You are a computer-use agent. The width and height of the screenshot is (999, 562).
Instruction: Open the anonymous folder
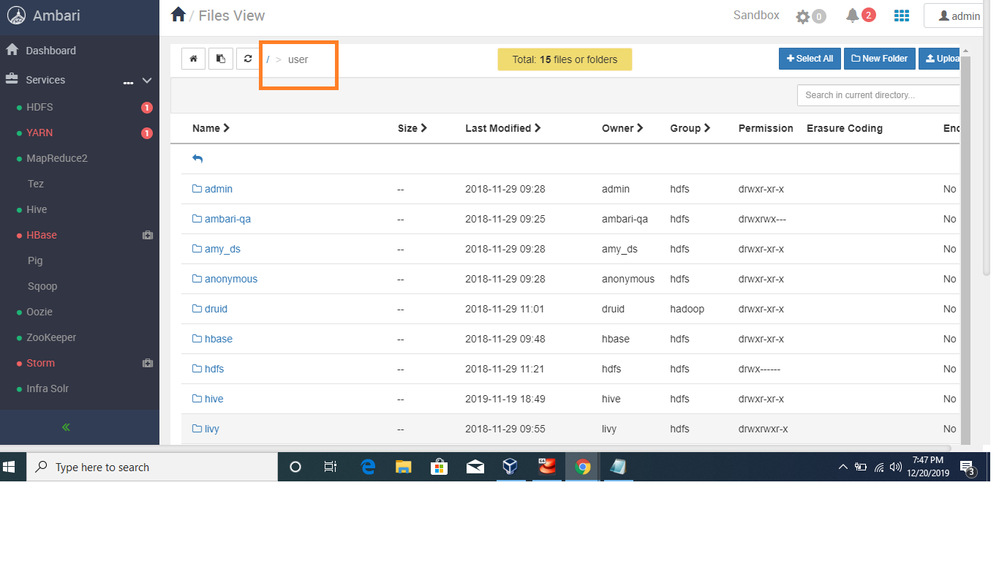pos(224,278)
